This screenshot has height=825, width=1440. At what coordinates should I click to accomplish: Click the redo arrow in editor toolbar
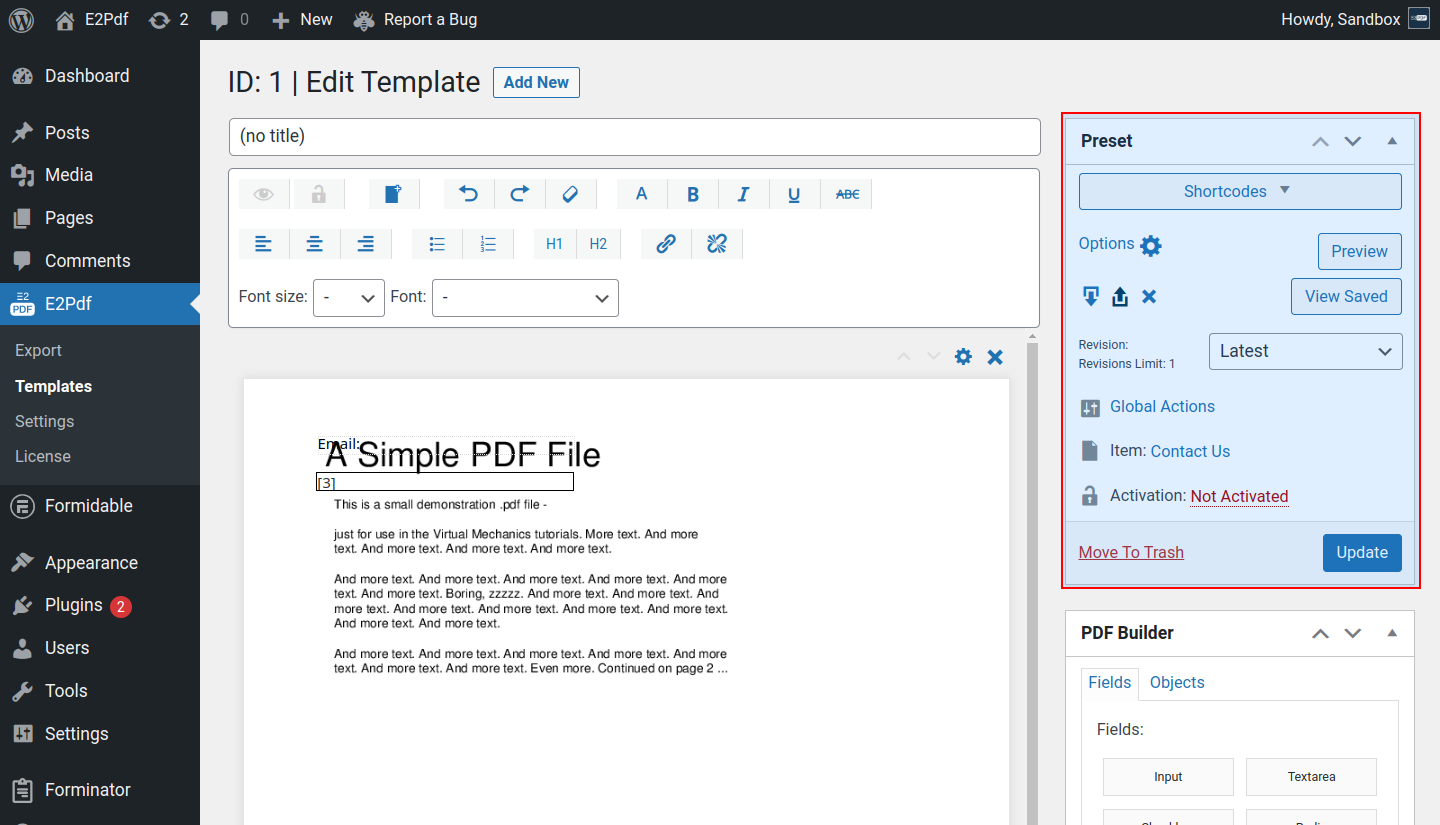(519, 194)
